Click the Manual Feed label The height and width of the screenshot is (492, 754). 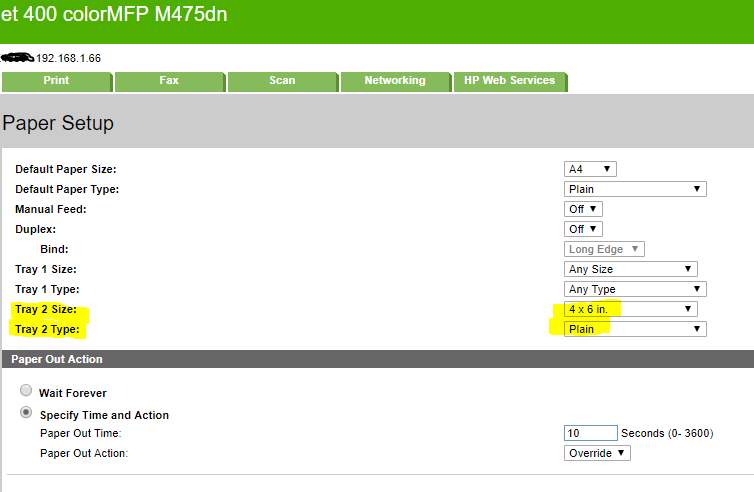[51, 209]
